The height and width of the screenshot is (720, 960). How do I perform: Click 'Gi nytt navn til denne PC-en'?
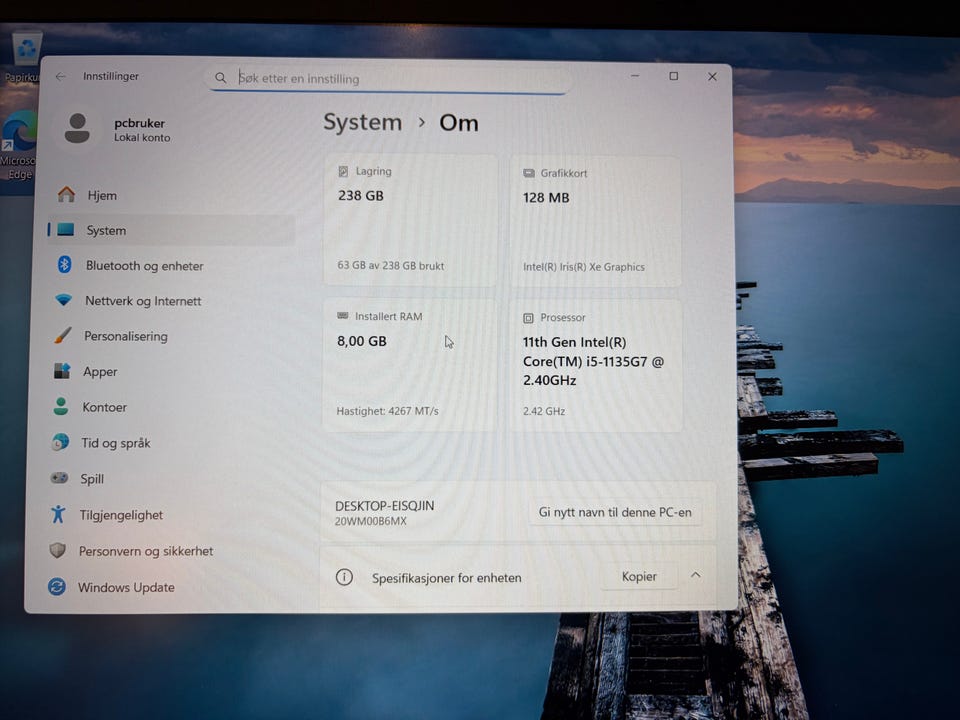[615, 512]
